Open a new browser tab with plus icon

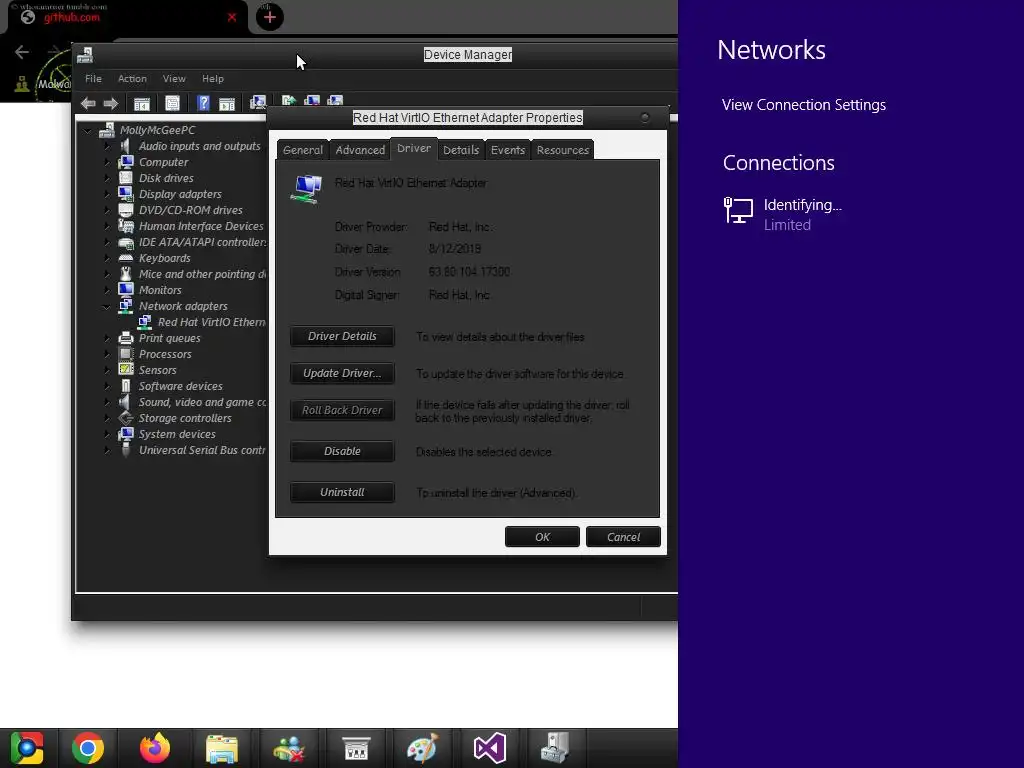[x=270, y=18]
